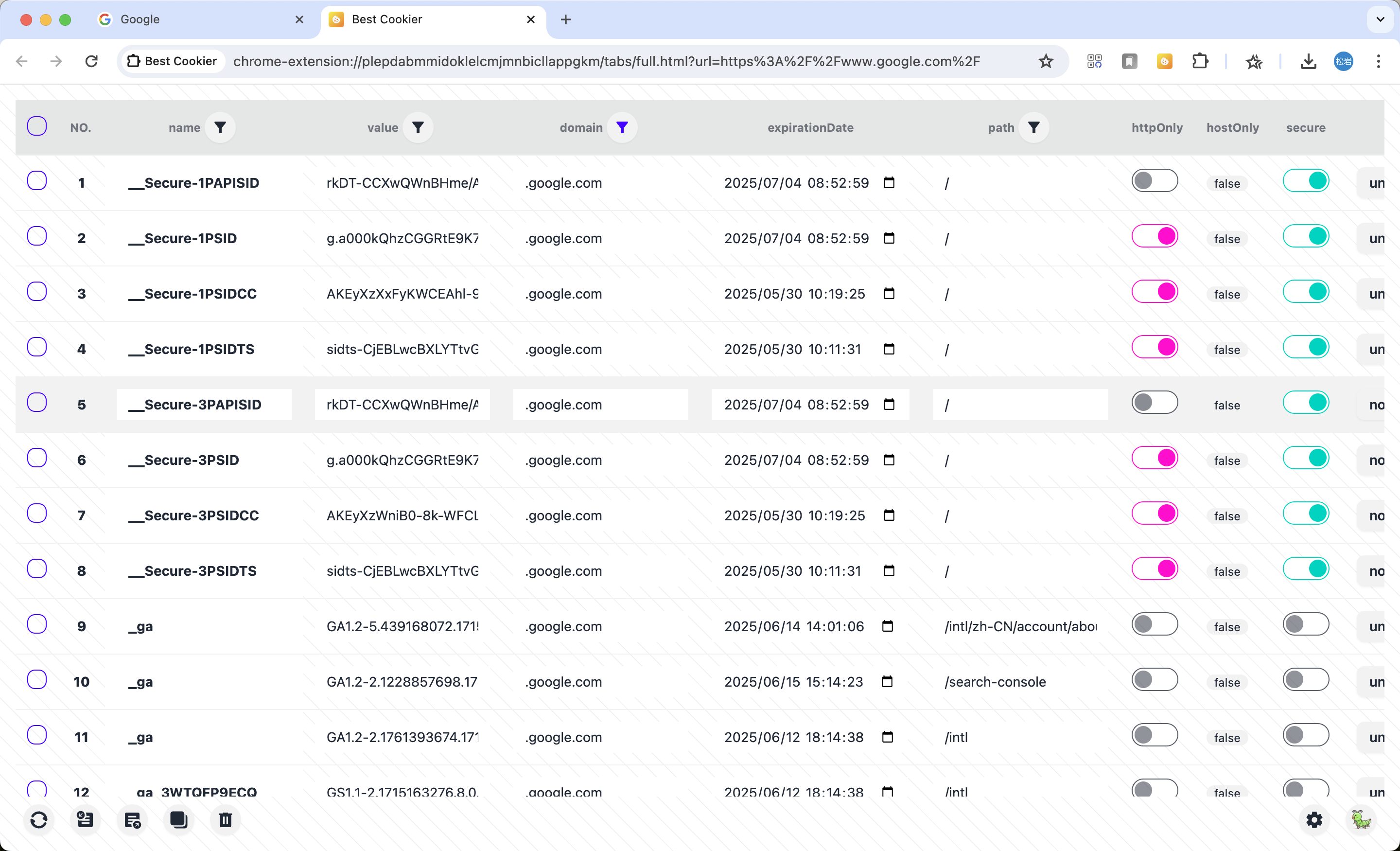The height and width of the screenshot is (851, 1400).
Task: Click hostOnly false badge in row 1
Action: coord(1227,184)
